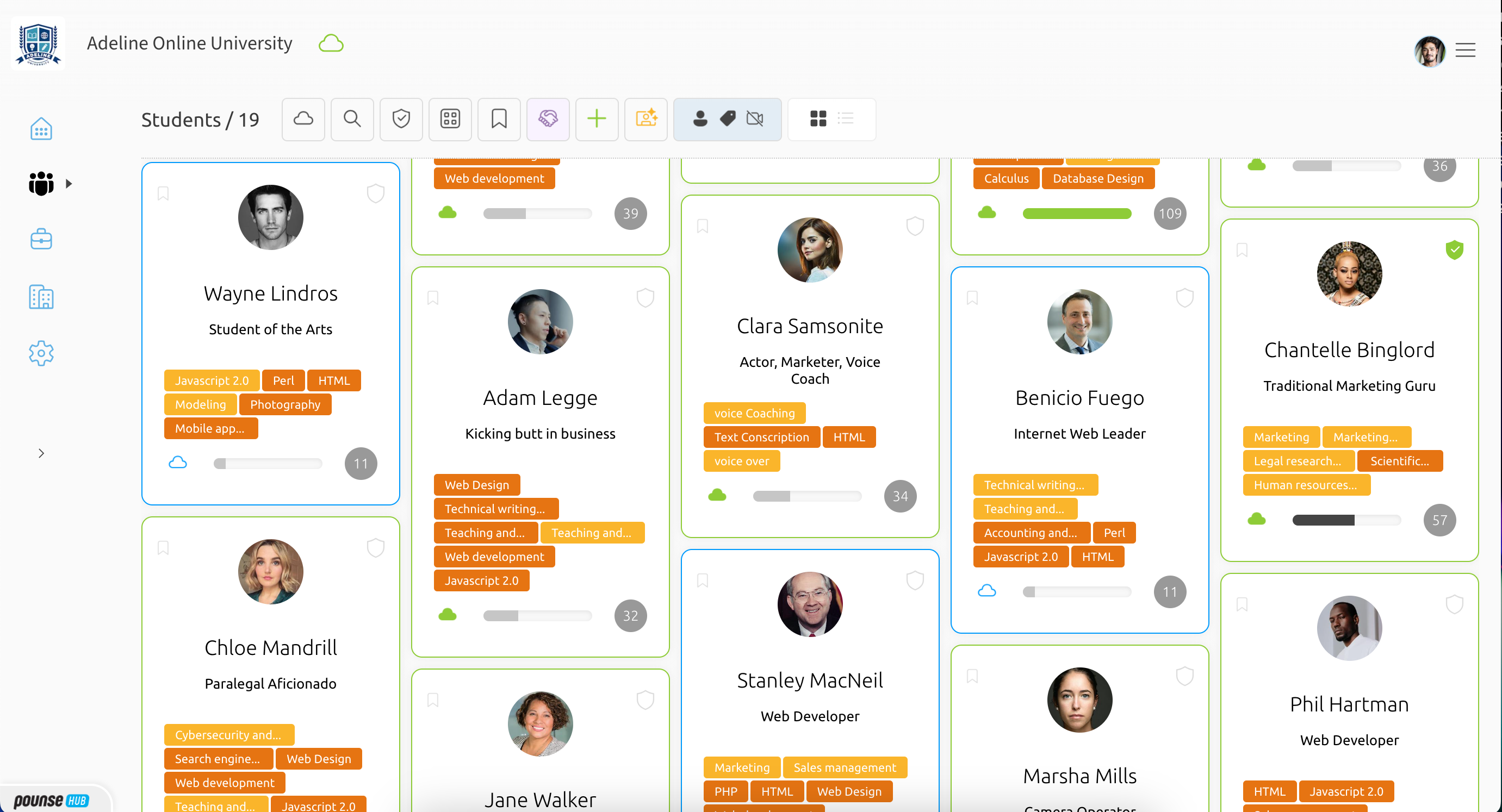This screenshot has height=812, width=1502.
Task: Expand the people sidebar arrow
Action: (69, 184)
